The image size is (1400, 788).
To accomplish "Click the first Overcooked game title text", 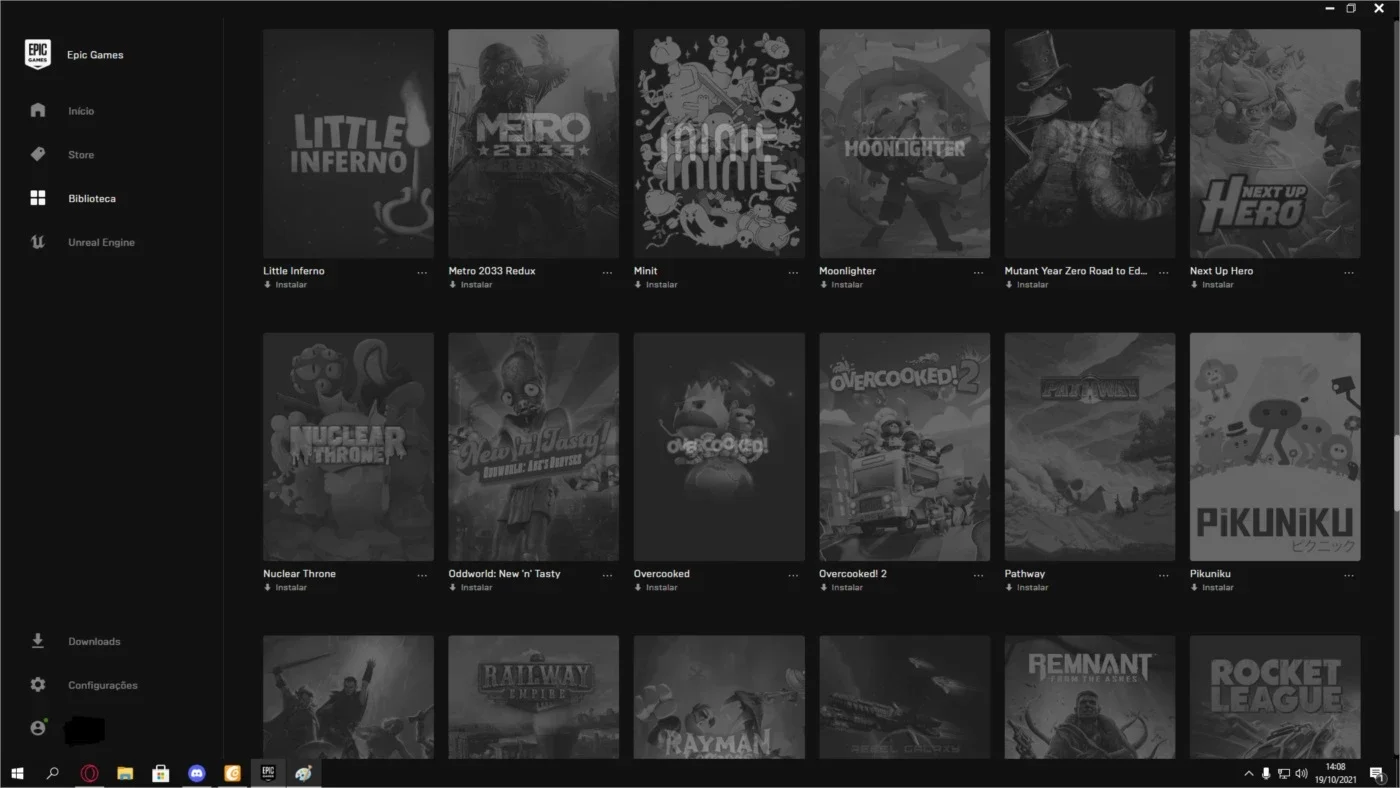I will pyautogui.click(x=662, y=574).
